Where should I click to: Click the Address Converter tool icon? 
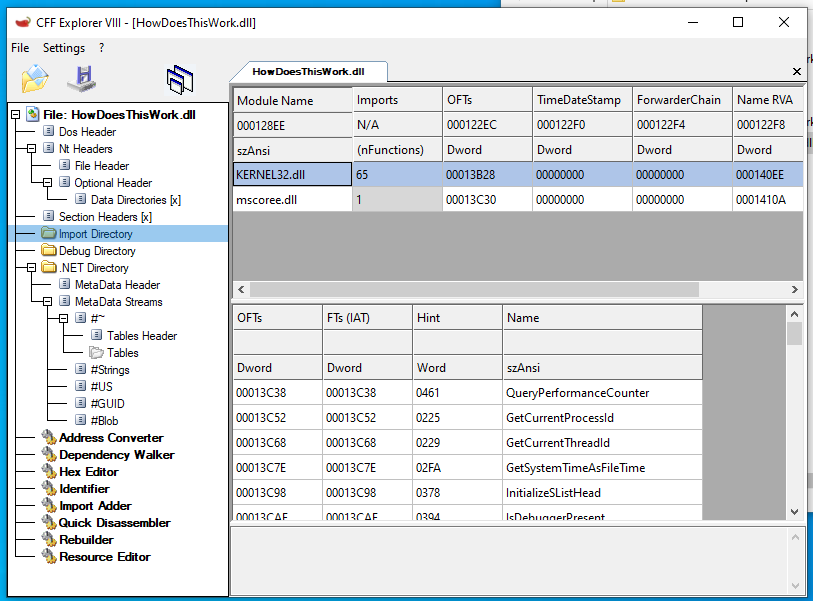tap(49, 437)
